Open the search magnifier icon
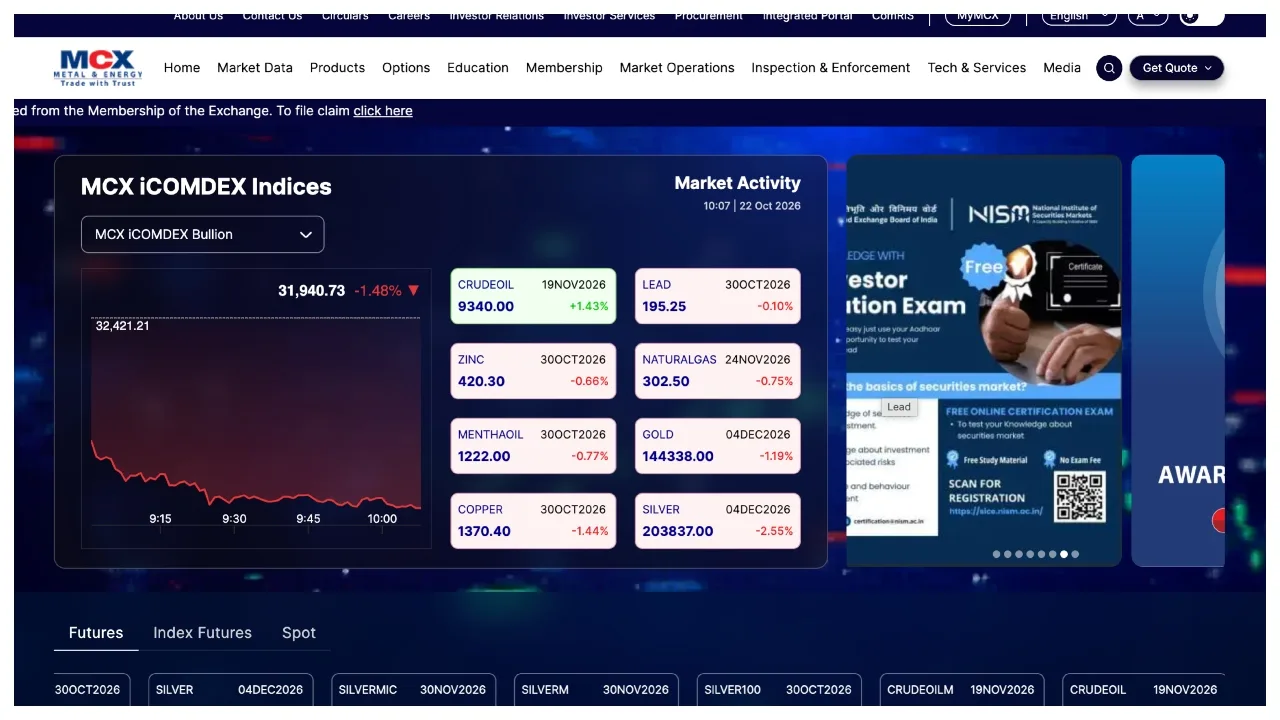The height and width of the screenshot is (720, 1280). (x=1109, y=68)
